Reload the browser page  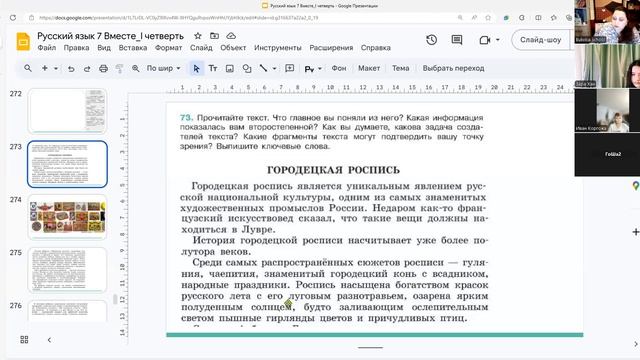coord(13,18)
